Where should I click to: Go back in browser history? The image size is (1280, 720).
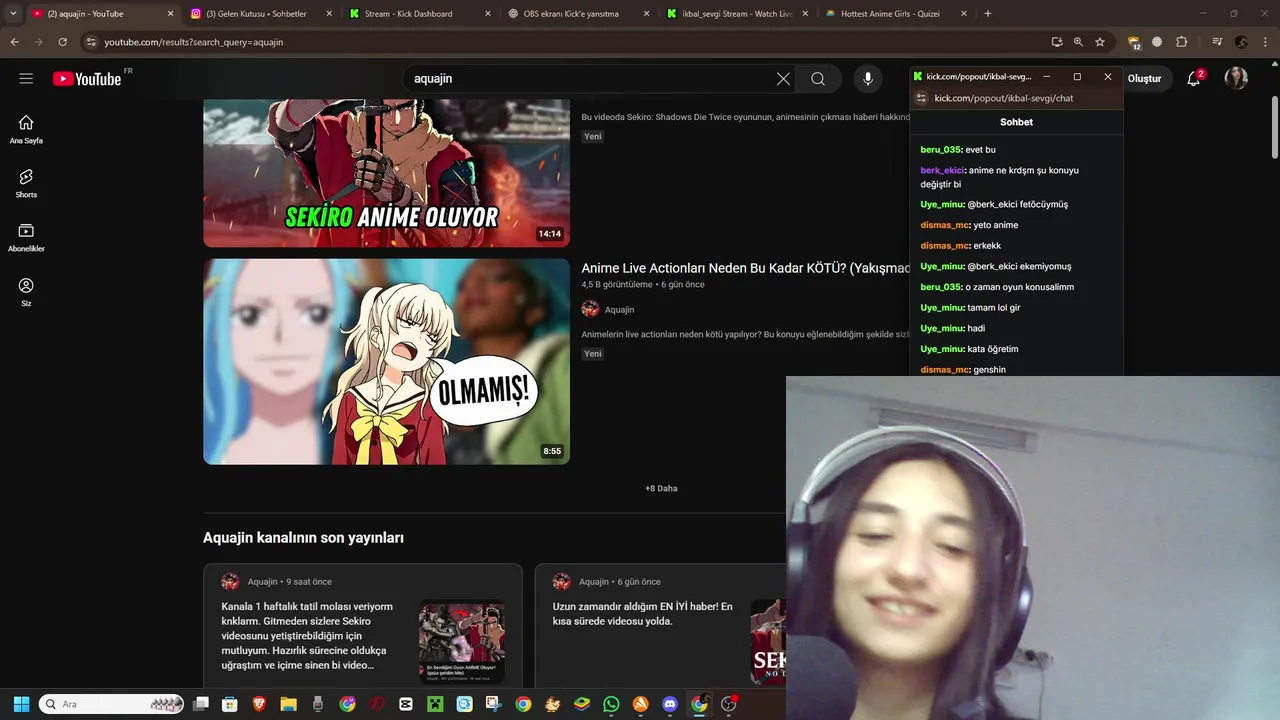14,42
